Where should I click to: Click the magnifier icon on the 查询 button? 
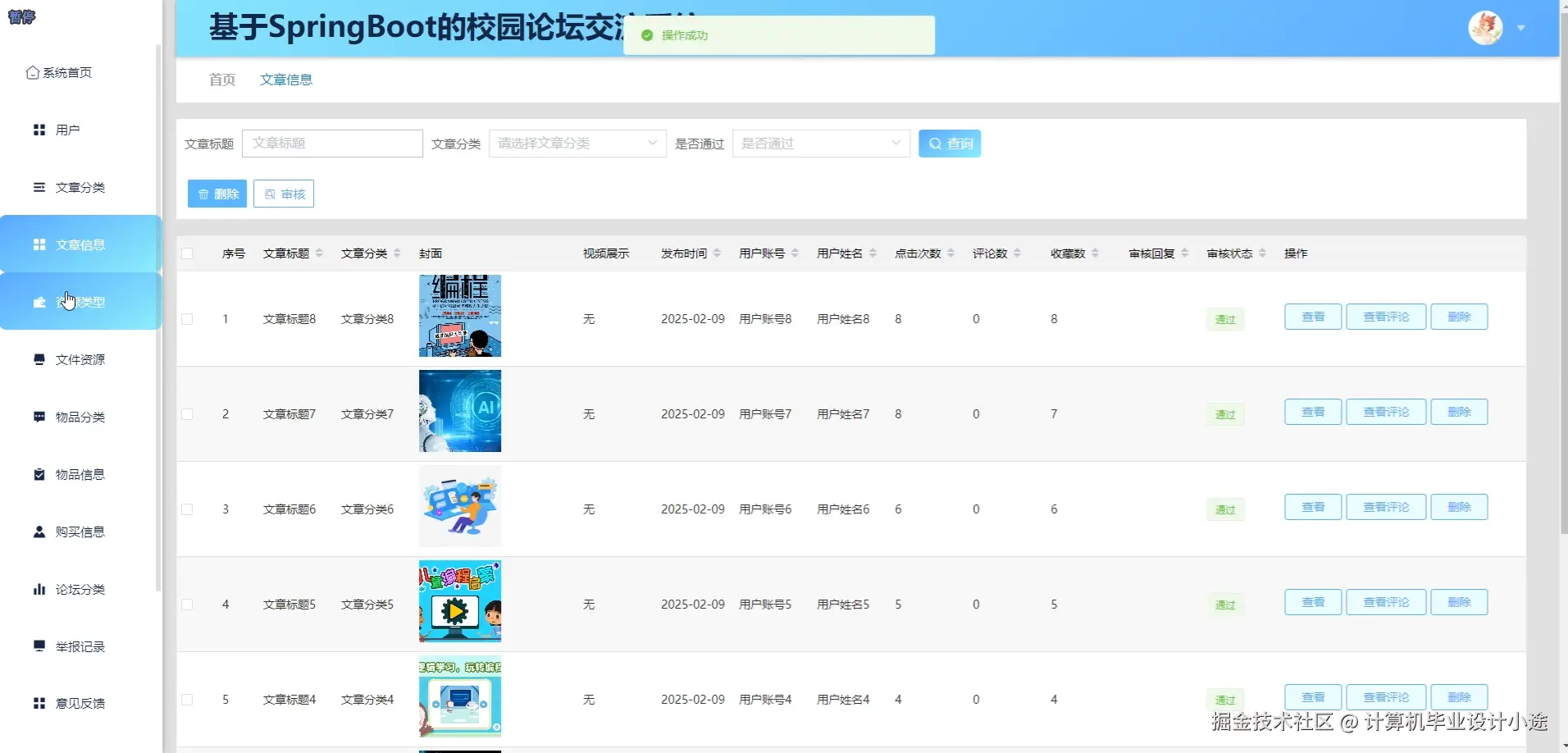tap(936, 143)
